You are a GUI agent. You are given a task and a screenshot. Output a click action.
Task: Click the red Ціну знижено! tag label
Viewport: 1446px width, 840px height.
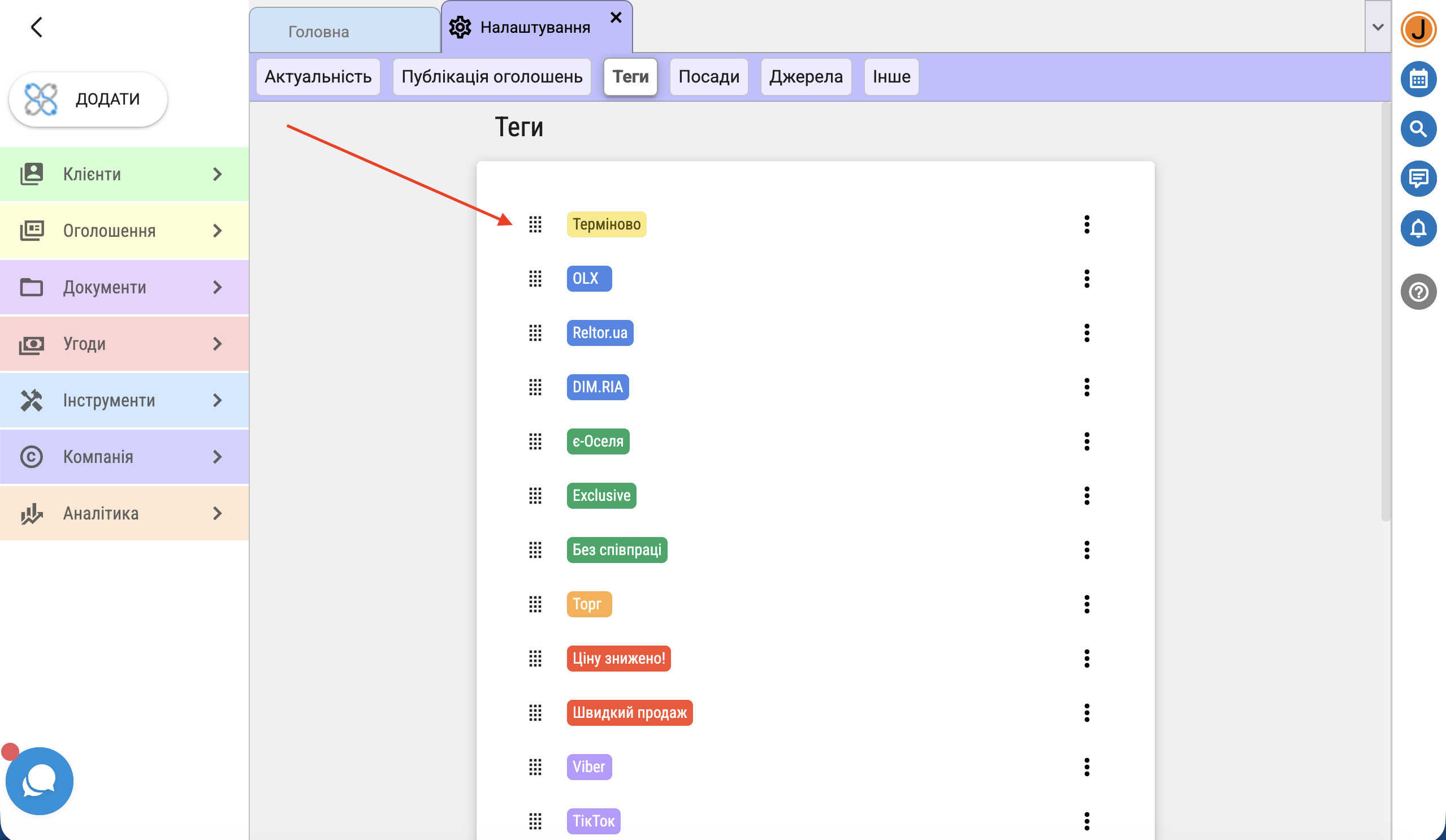point(618,659)
